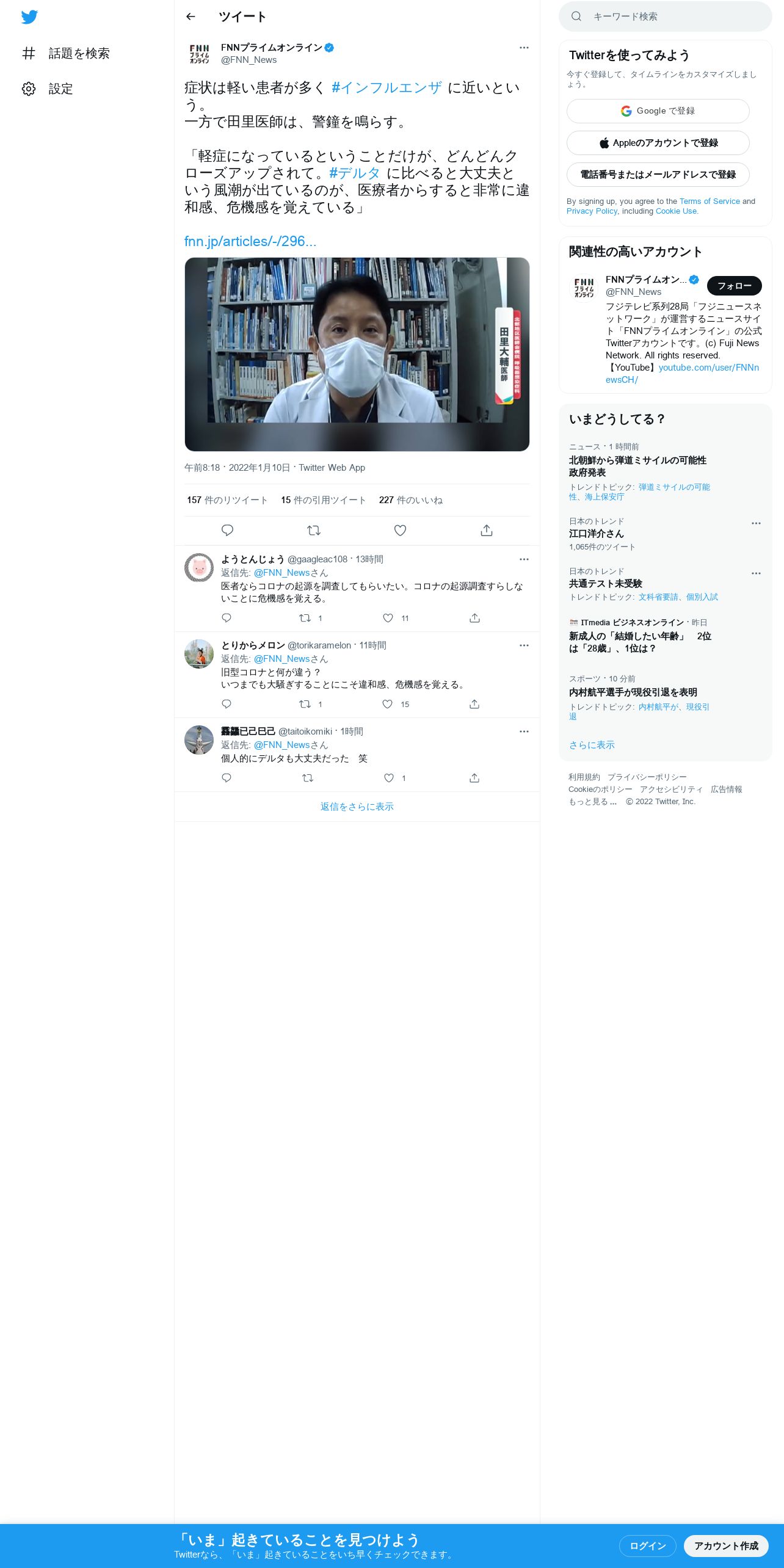The width and height of the screenshot is (784, 1568).
Task: Open more options on FNN main tweet
Action: click(x=524, y=48)
